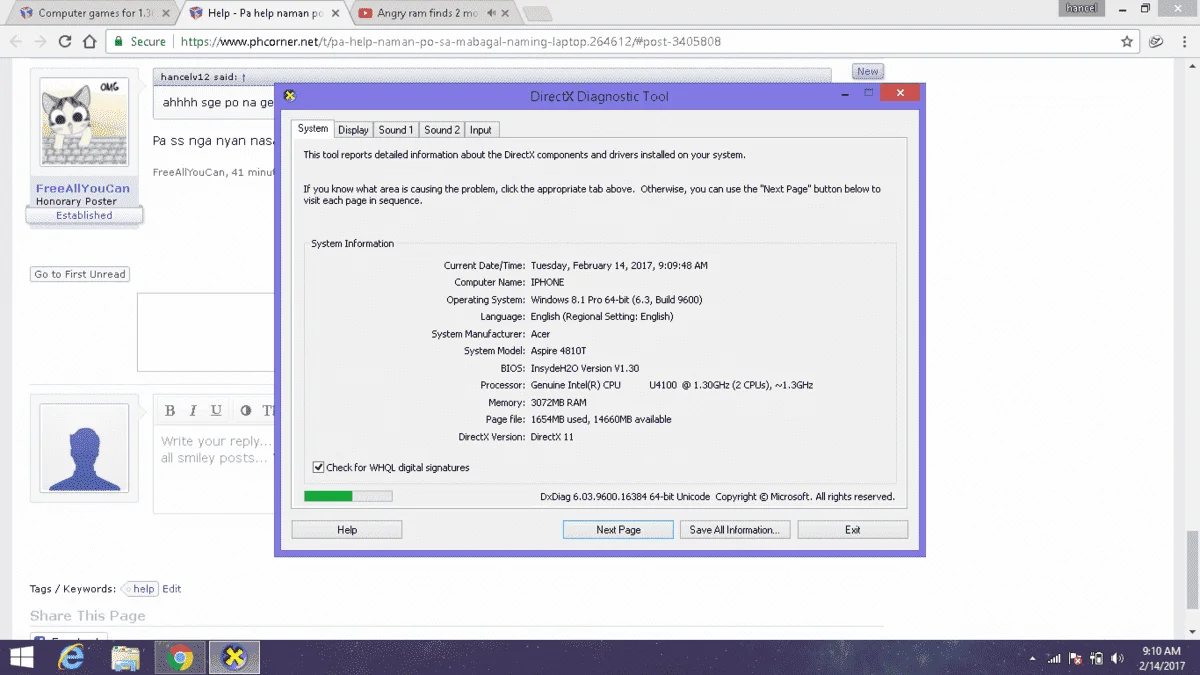Click the IPHONE computer name value
This screenshot has width=1200, height=675.
[547, 282]
